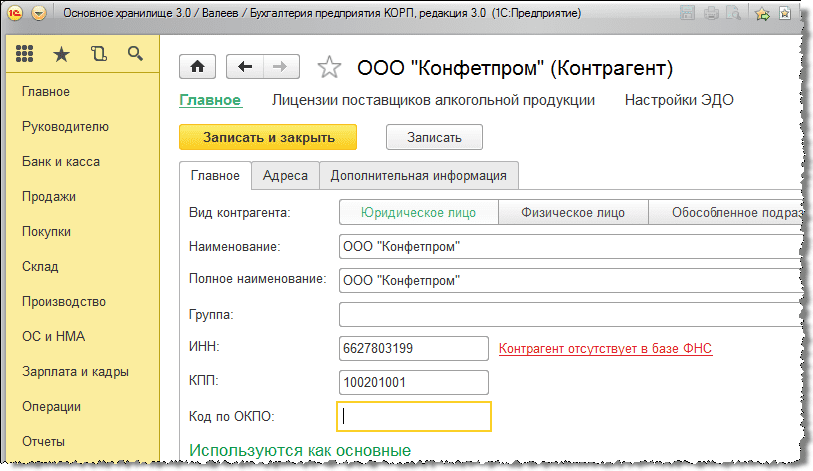Open the main menu dropdown in title bar
813x471 pixels.
click(38, 14)
